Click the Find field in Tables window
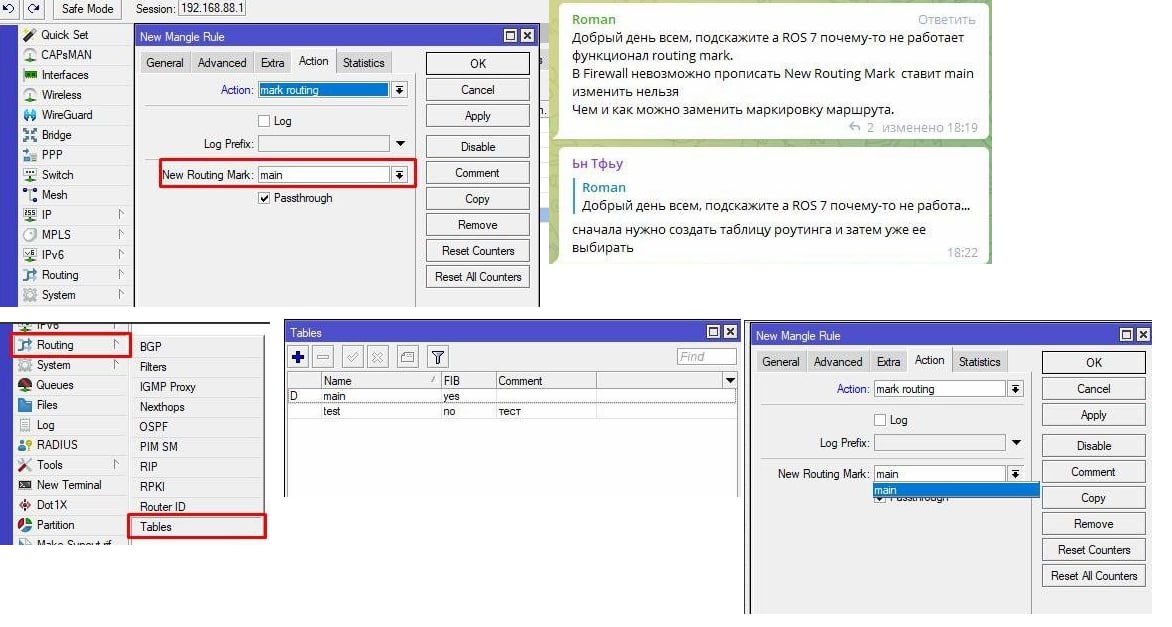Image resolution: width=1172 pixels, height=627 pixels. click(x=706, y=357)
